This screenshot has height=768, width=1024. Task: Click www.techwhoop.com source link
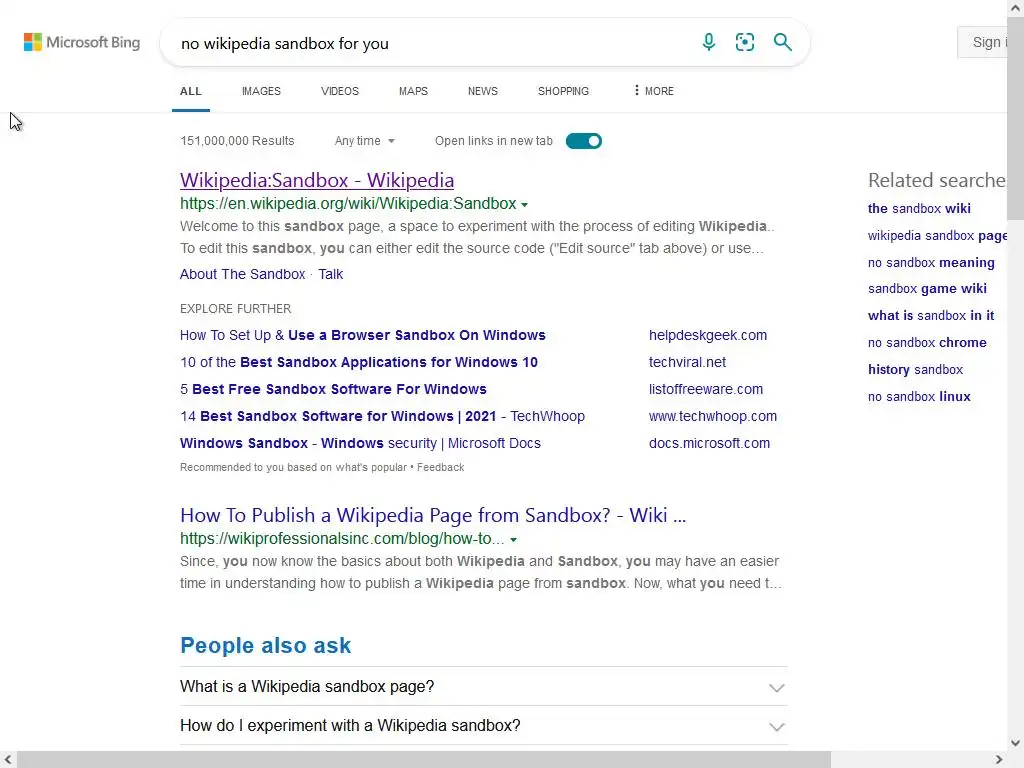[712, 416]
